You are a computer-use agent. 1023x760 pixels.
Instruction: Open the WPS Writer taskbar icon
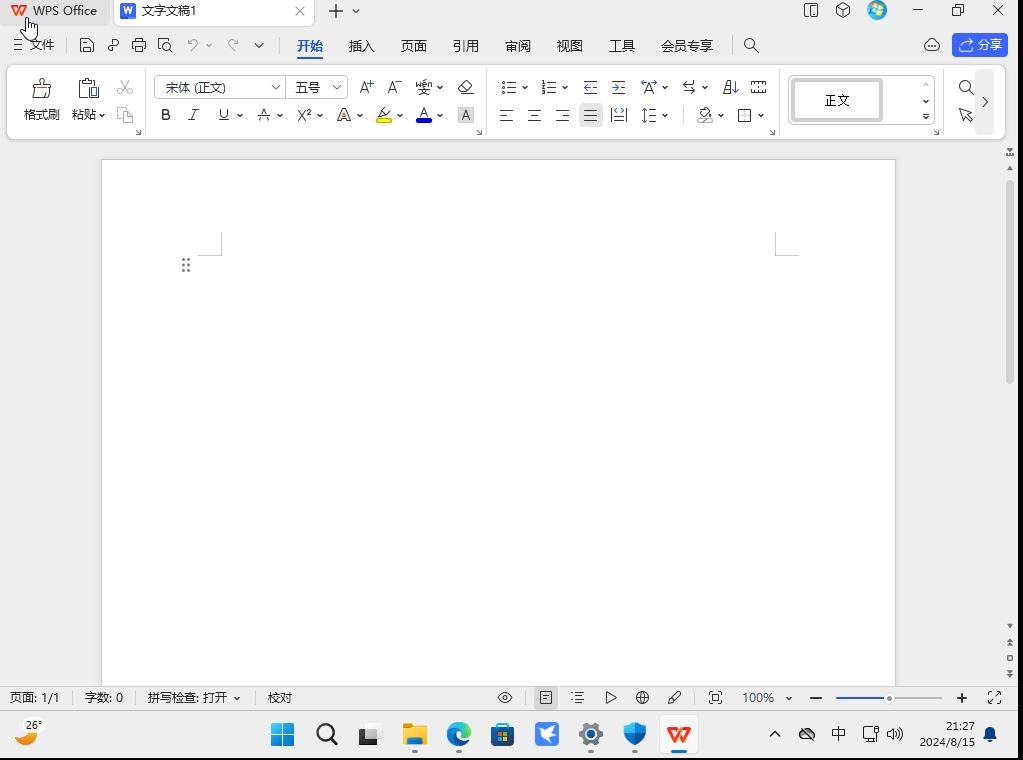pyautogui.click(x=679, y=735)
